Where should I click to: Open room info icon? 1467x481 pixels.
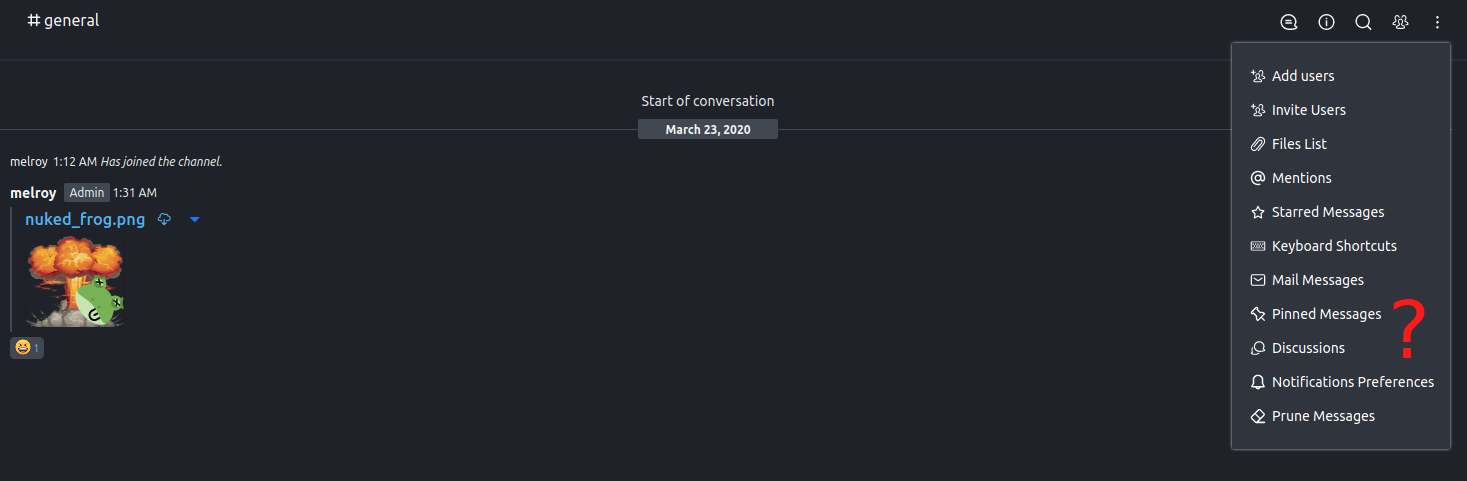click(x=1326, y=22)
